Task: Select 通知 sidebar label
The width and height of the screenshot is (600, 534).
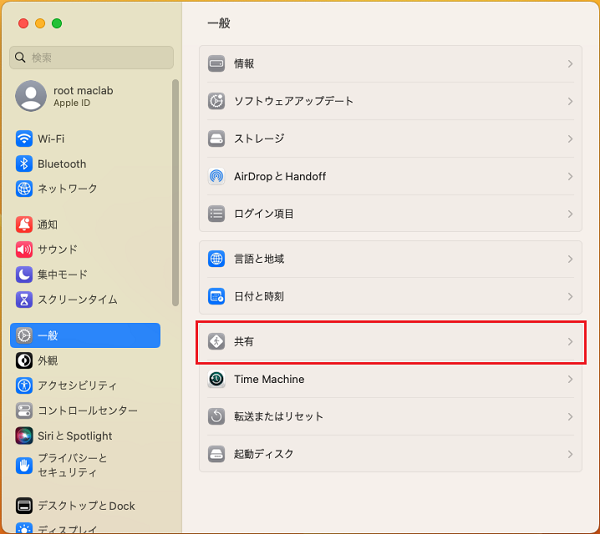Action: (48, 225)
